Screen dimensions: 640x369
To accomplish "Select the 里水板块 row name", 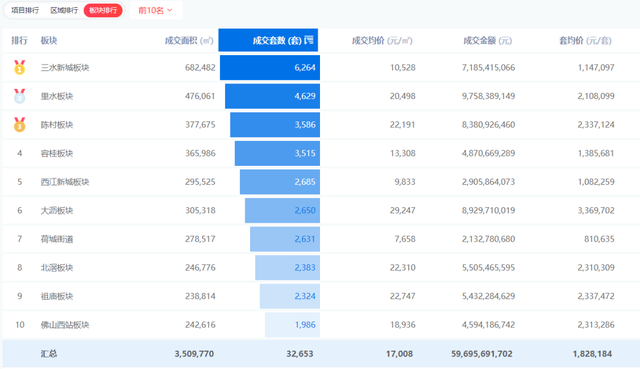I will 57,96.
